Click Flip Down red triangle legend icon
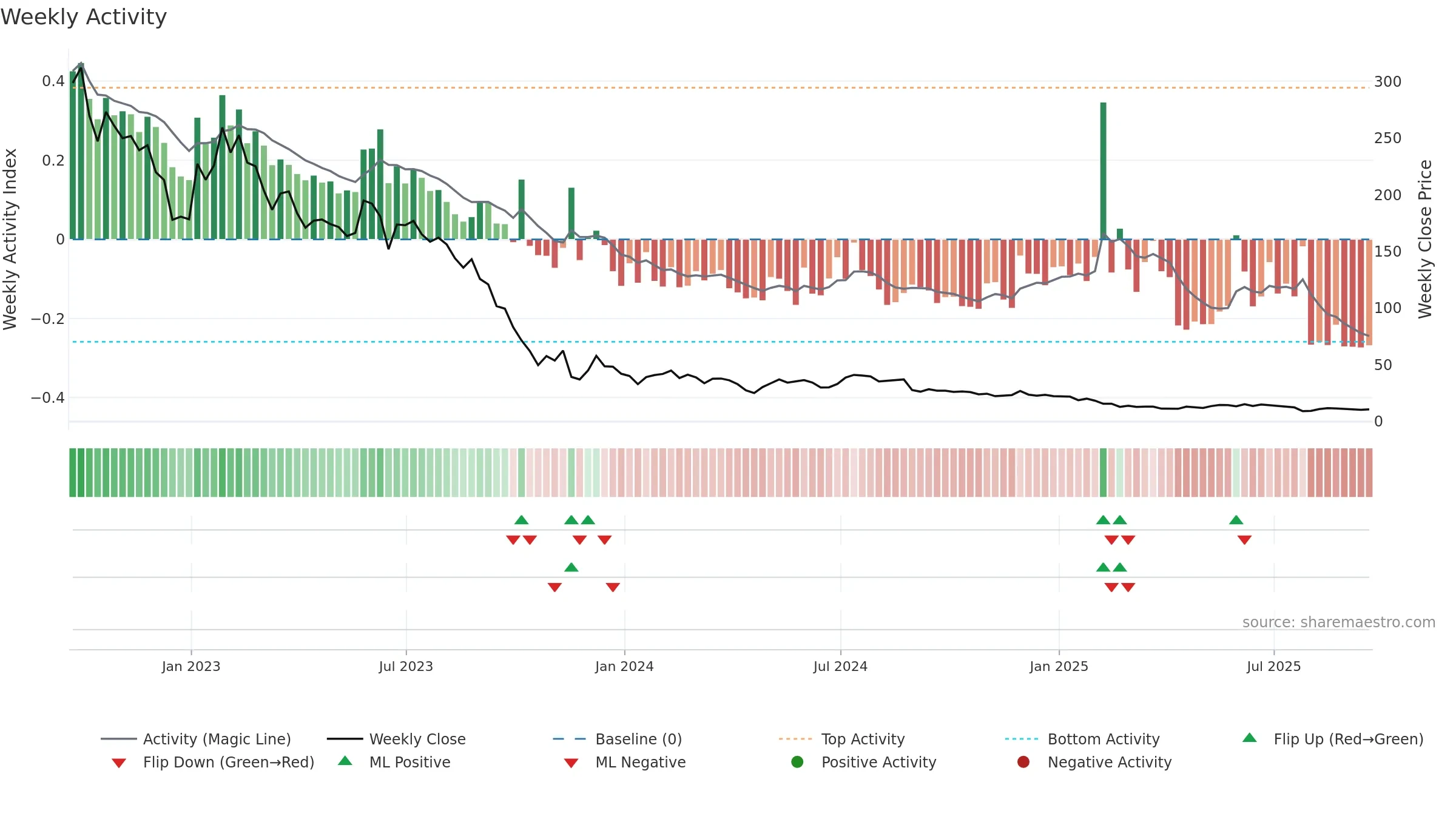This screenshot has height=819, width=1456. point(119,763)
